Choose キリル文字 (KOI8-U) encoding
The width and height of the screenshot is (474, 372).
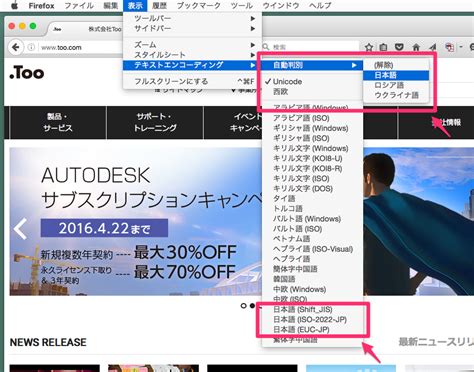312,158
